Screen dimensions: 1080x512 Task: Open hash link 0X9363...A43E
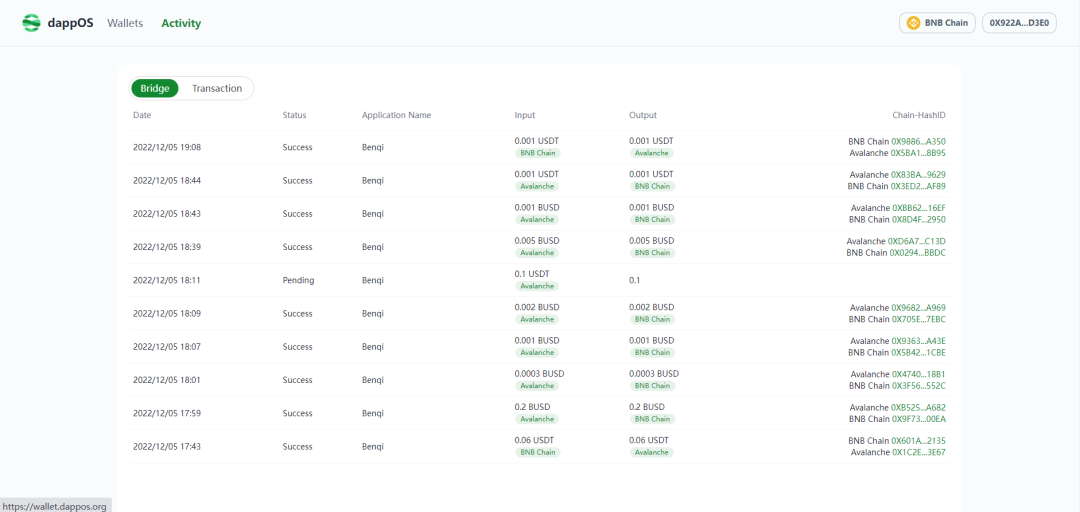[918, 341]
